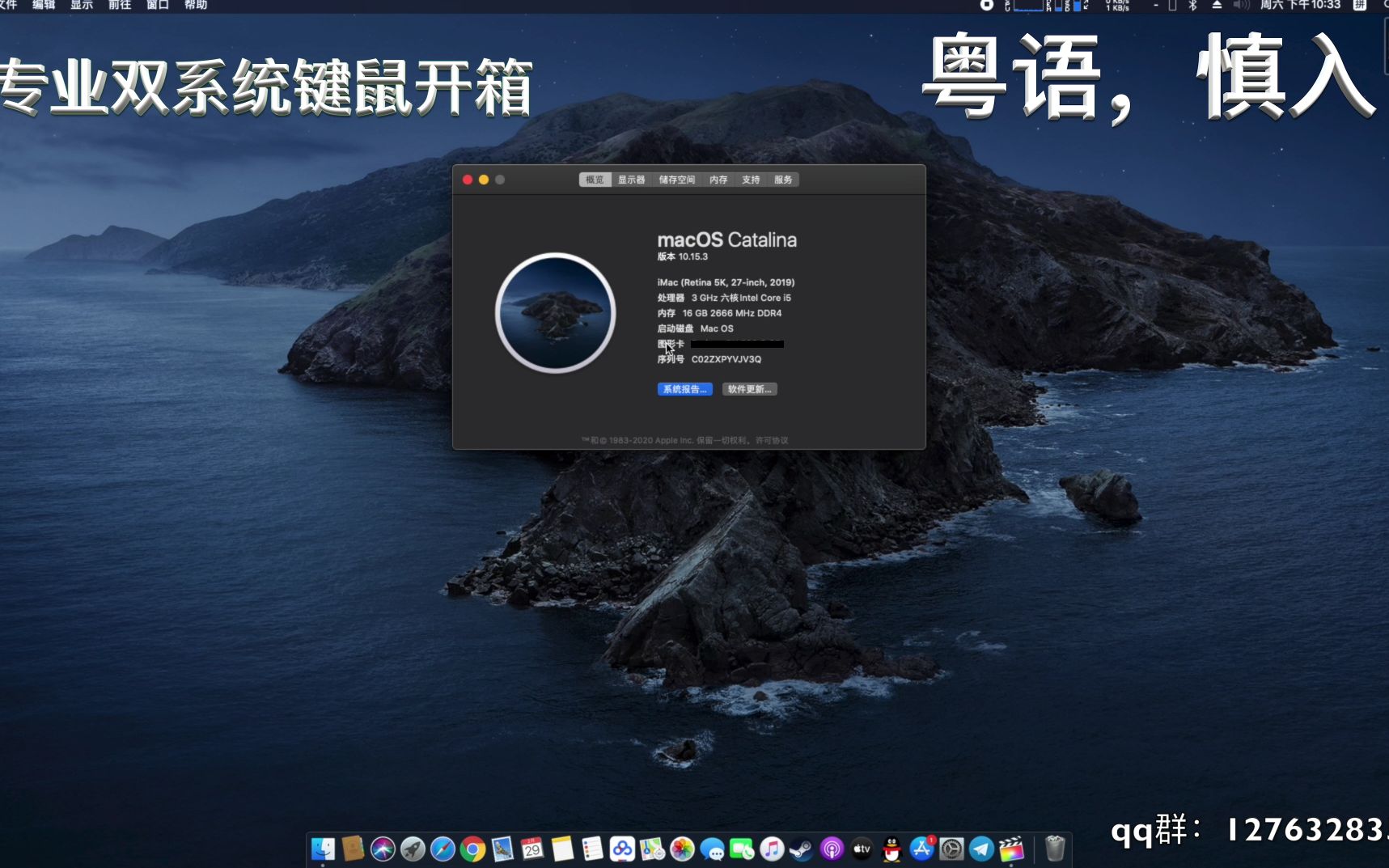This screenshot has height=868, width=1389.
Task: Click the network speed KB/s indicator
Action: click(x=1117, y=5)
